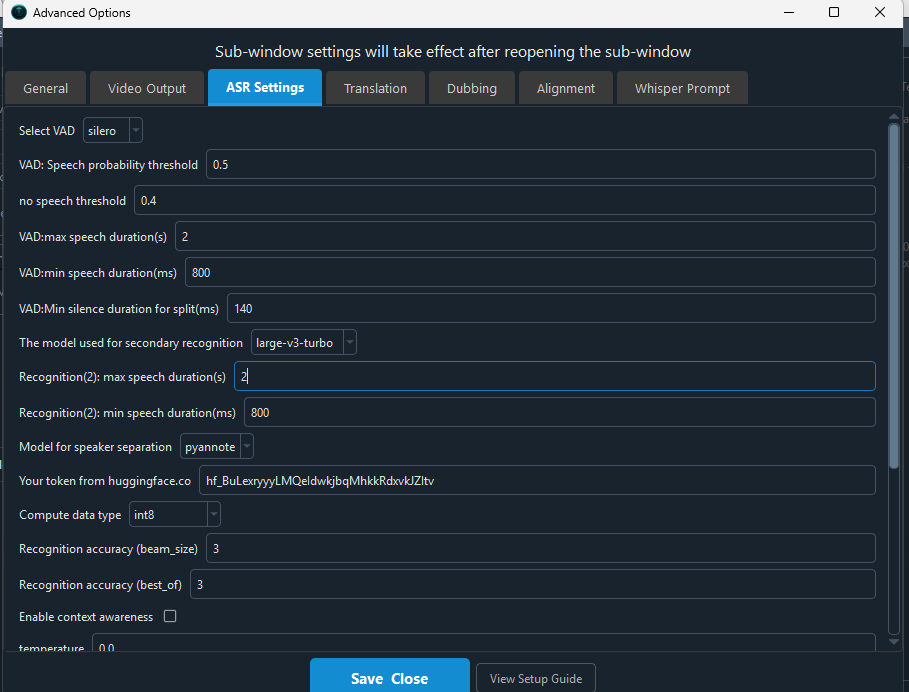Maximize the Advanced Options window
This screenshot has width=909, height=692.
pos(834,12)
